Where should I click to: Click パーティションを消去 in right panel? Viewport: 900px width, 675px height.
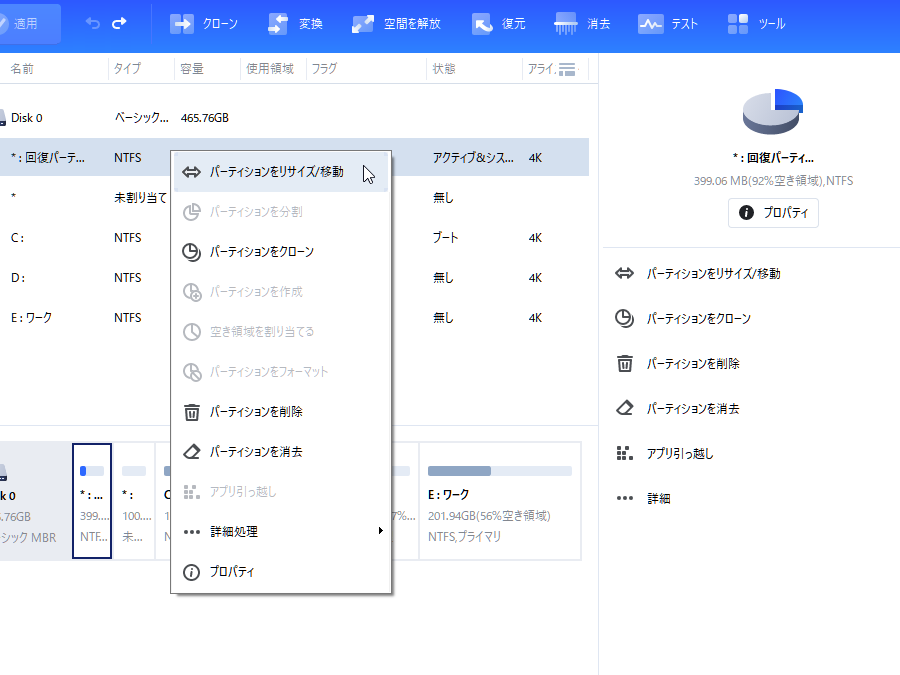692,408
